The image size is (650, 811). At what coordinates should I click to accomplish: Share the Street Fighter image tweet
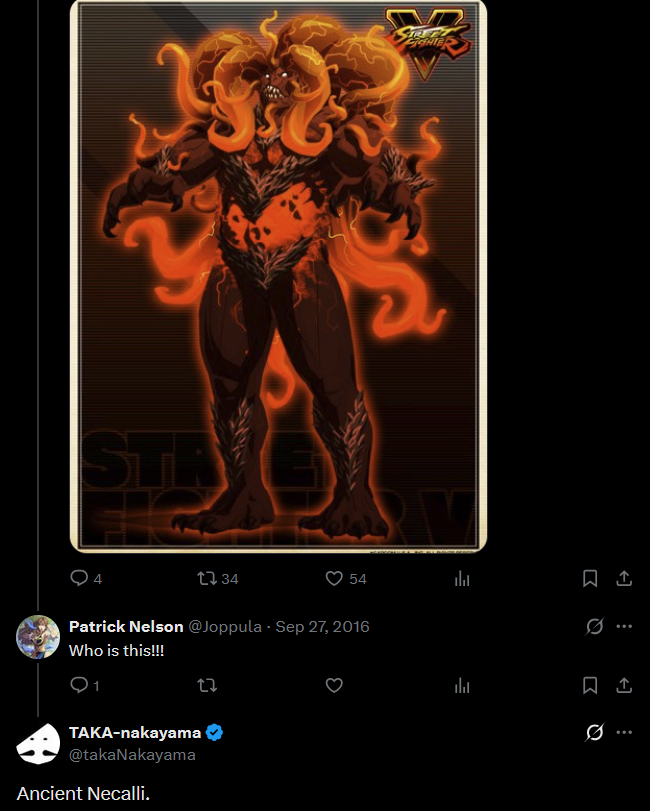click(624, 578)
